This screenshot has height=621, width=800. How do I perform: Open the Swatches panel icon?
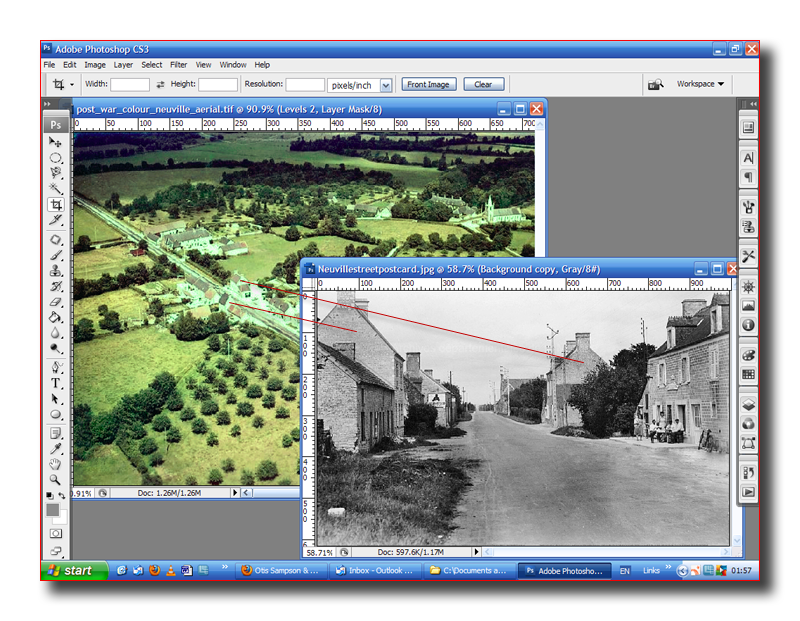tap(748, 375)
